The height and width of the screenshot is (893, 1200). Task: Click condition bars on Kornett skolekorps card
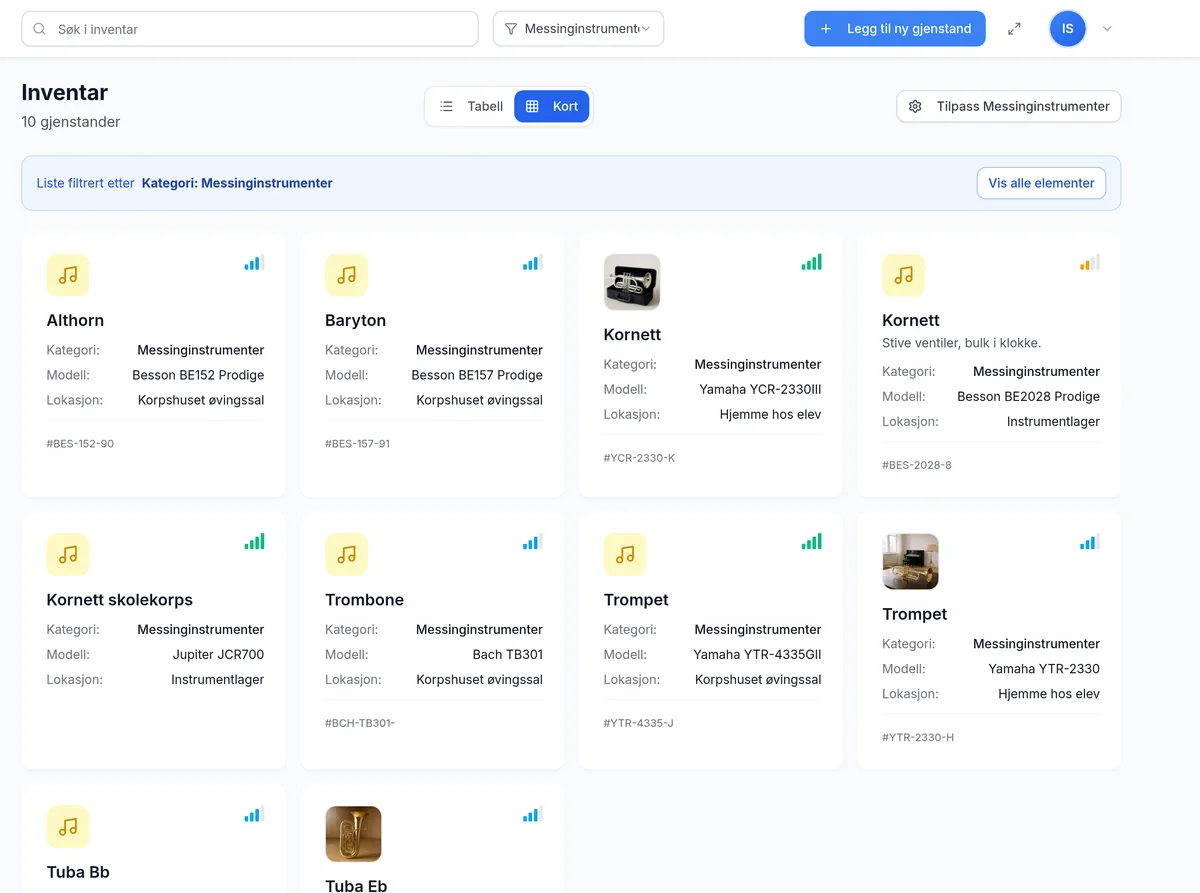point(254,542)
